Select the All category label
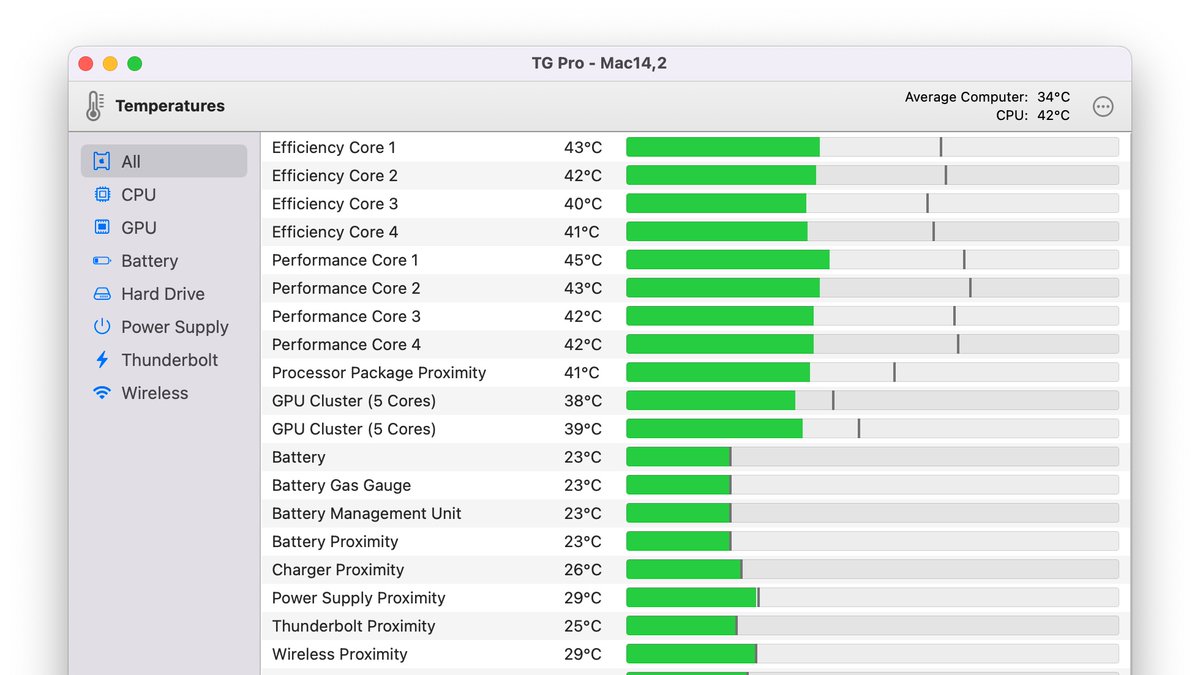 [x=131, y=162]
